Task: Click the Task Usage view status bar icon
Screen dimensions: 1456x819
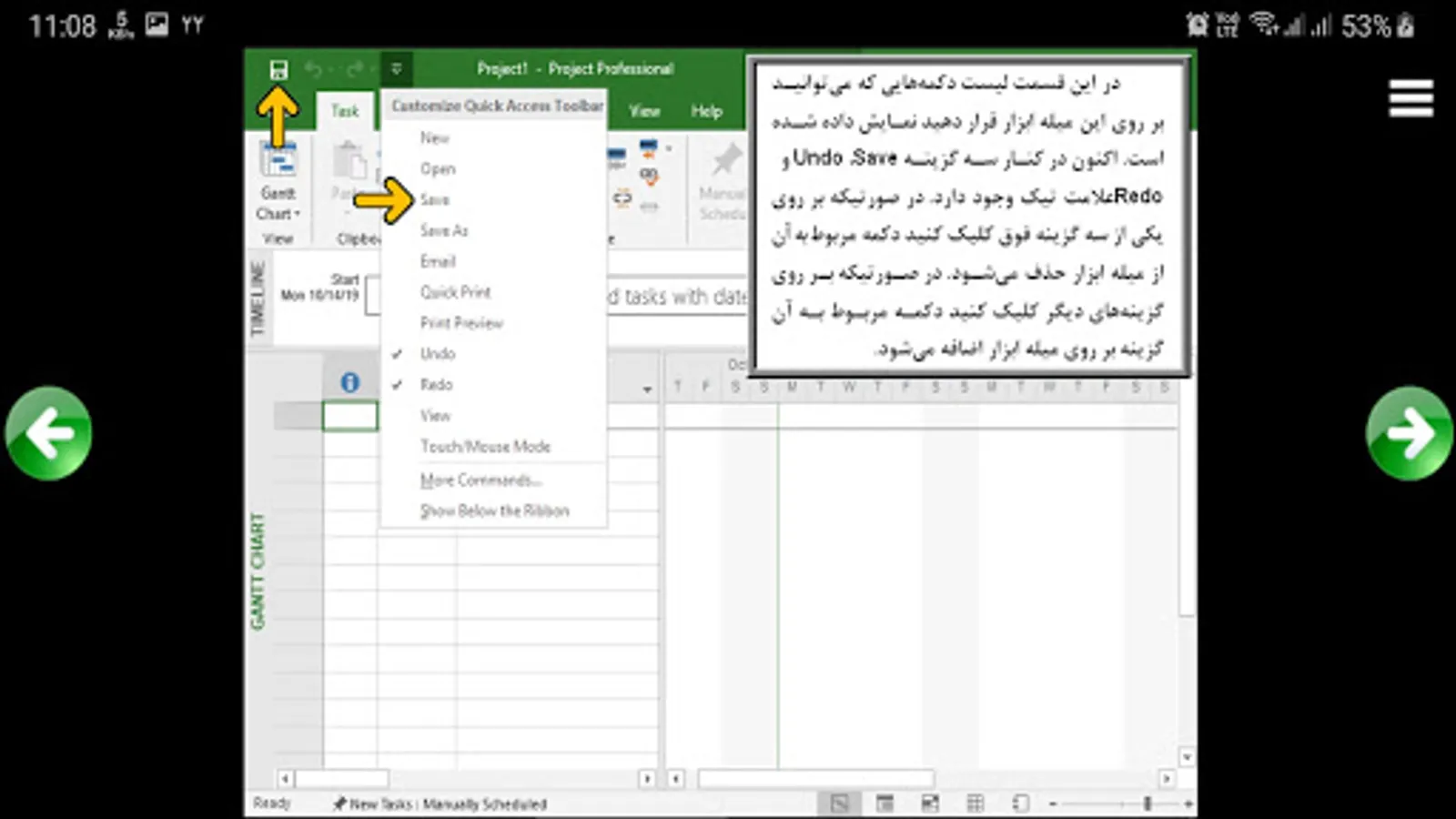Action: 885,804
